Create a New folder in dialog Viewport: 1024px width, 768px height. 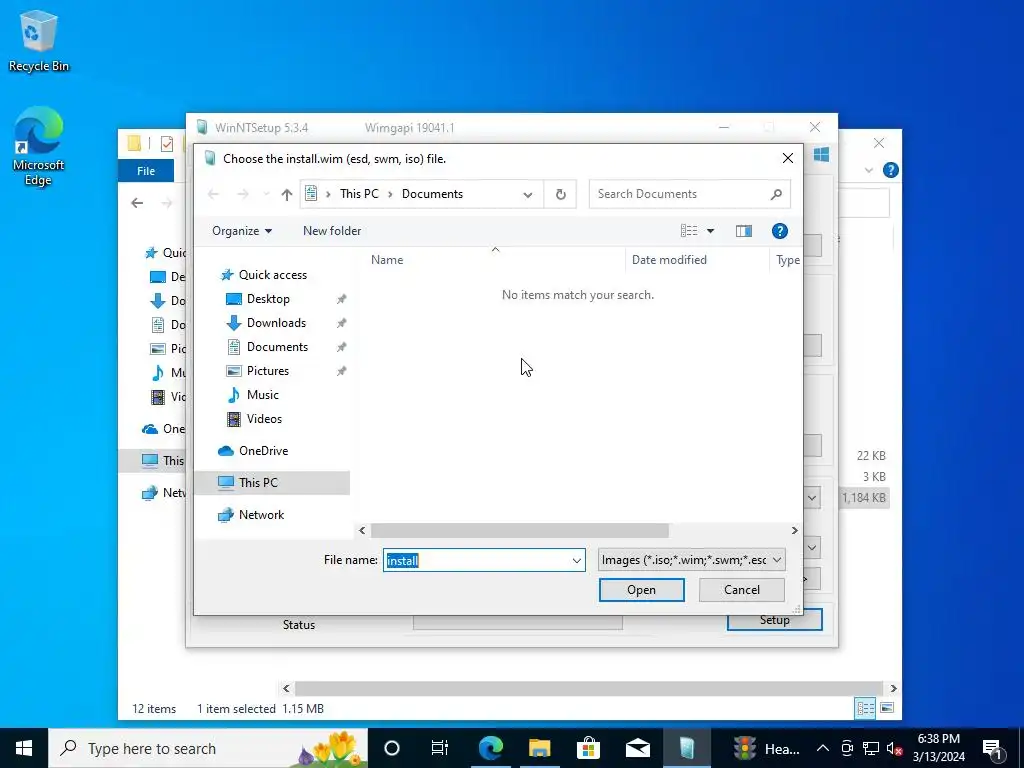(332, 231)
